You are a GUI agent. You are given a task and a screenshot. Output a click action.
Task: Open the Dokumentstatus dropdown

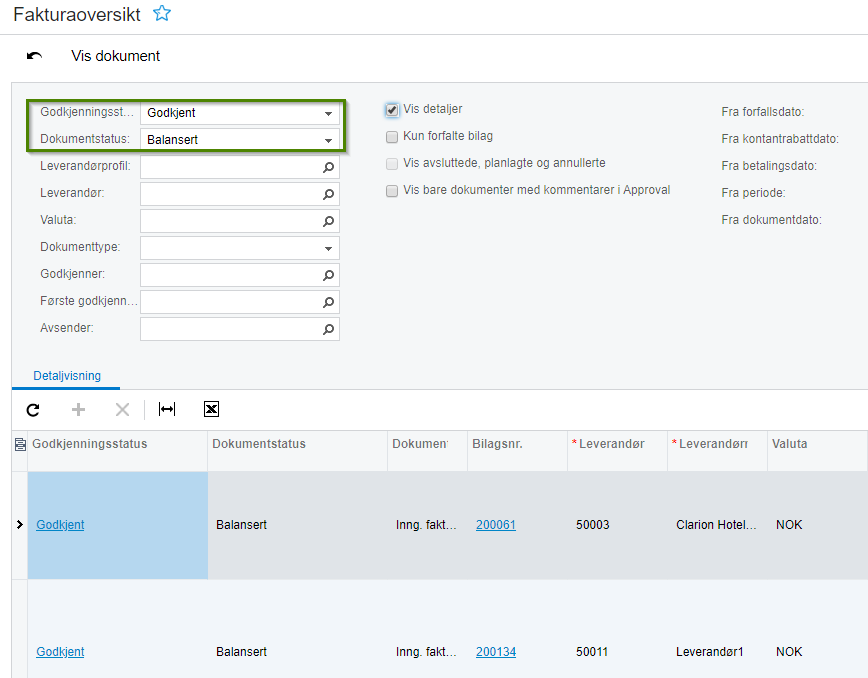pos(328,140)
